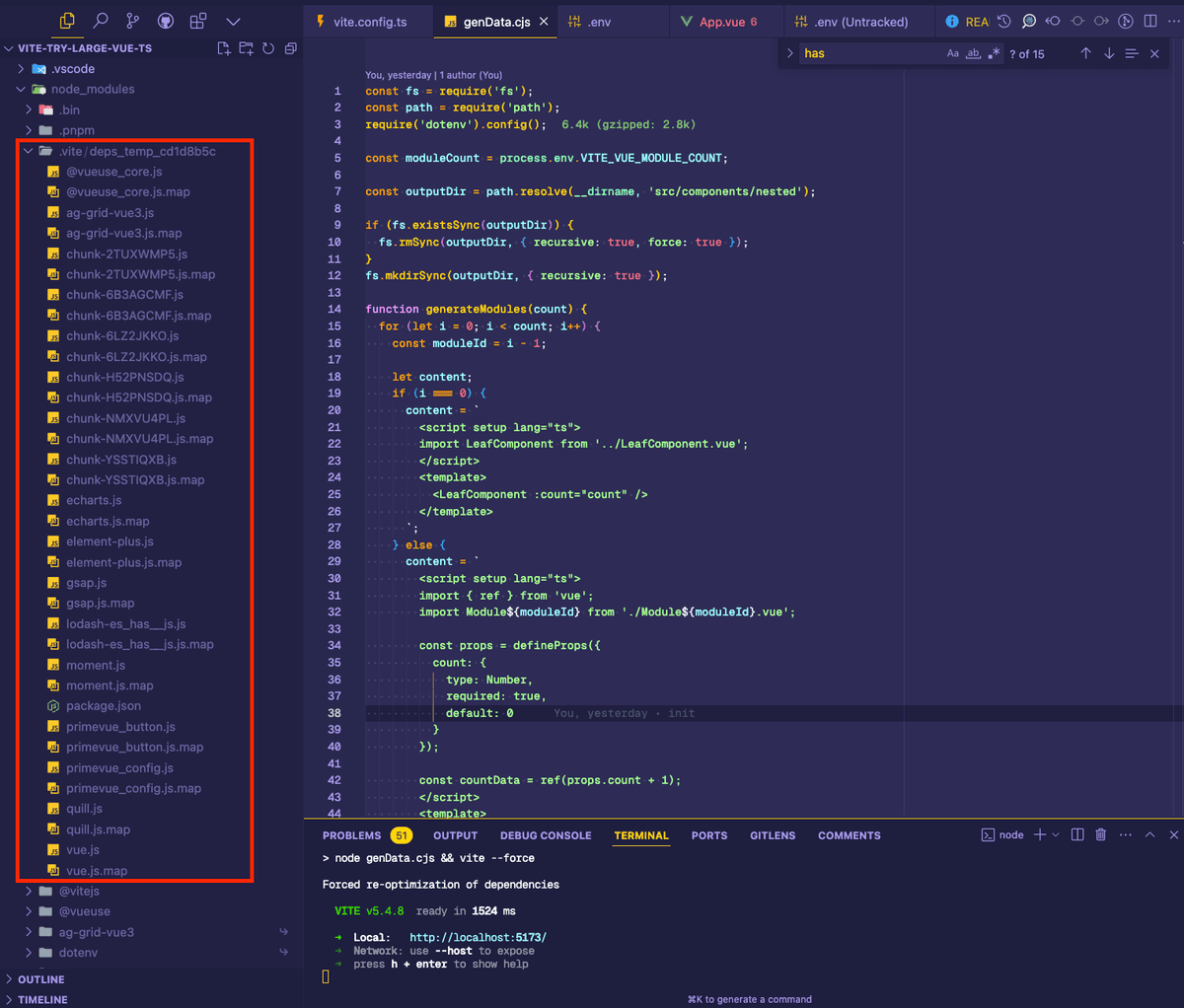Click the New File icon in the explorer header
Image resolution: width=1184 pixels, height=1008 pixels.
click(224, 48)
